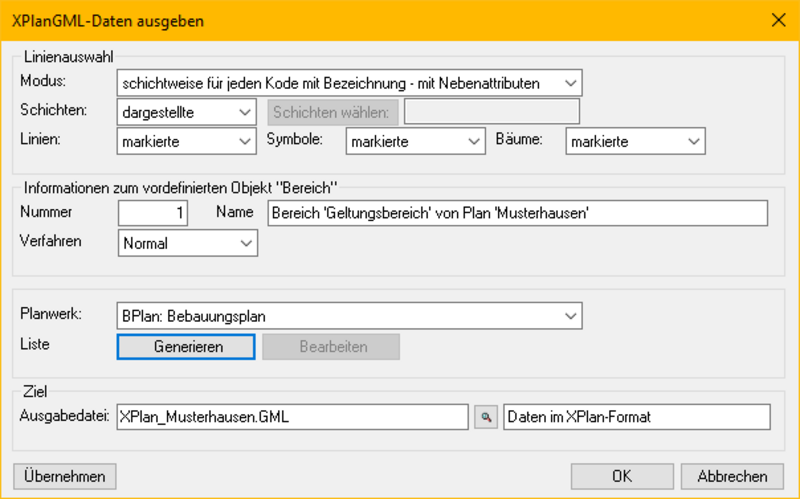Click the Schichten wählen button
Viewport: 800px width, 499px height.
333,112
